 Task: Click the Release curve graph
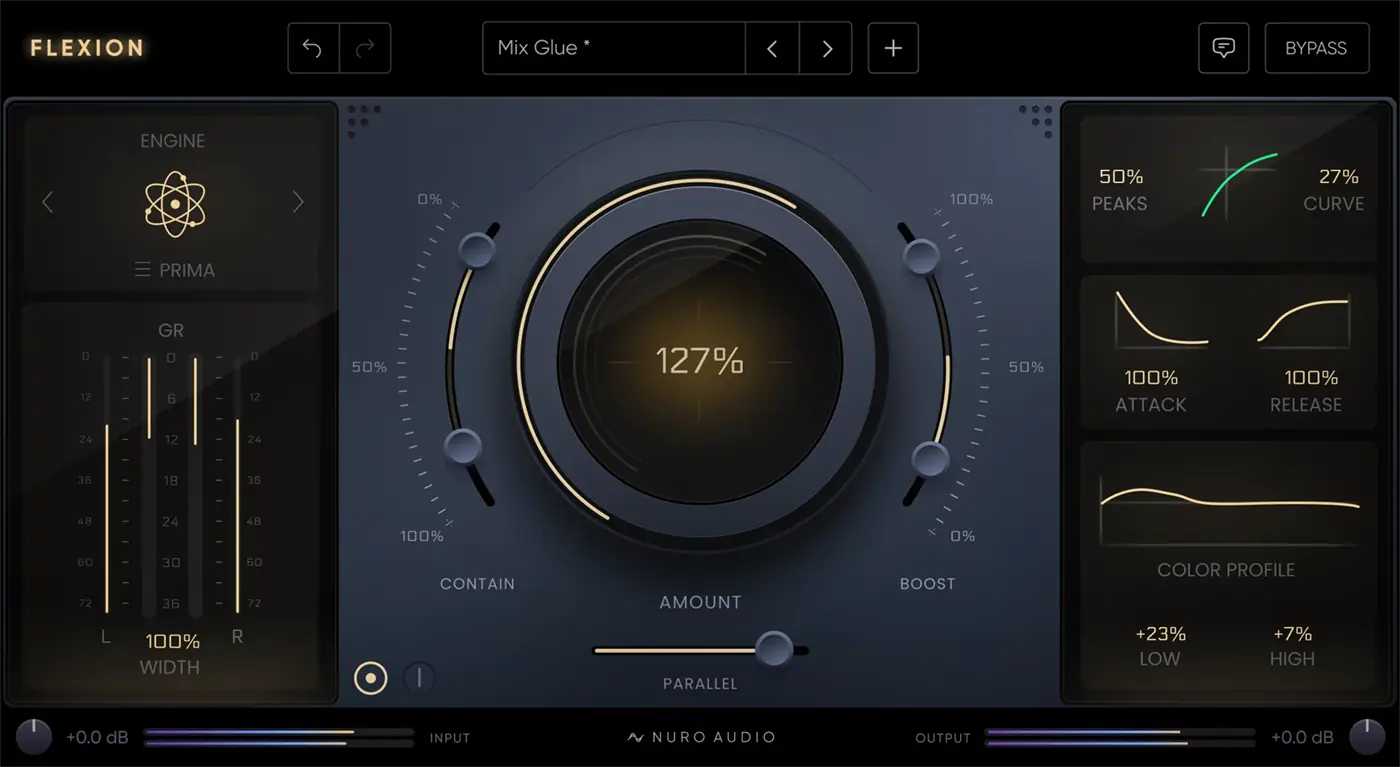click(x=1303, y=319)
